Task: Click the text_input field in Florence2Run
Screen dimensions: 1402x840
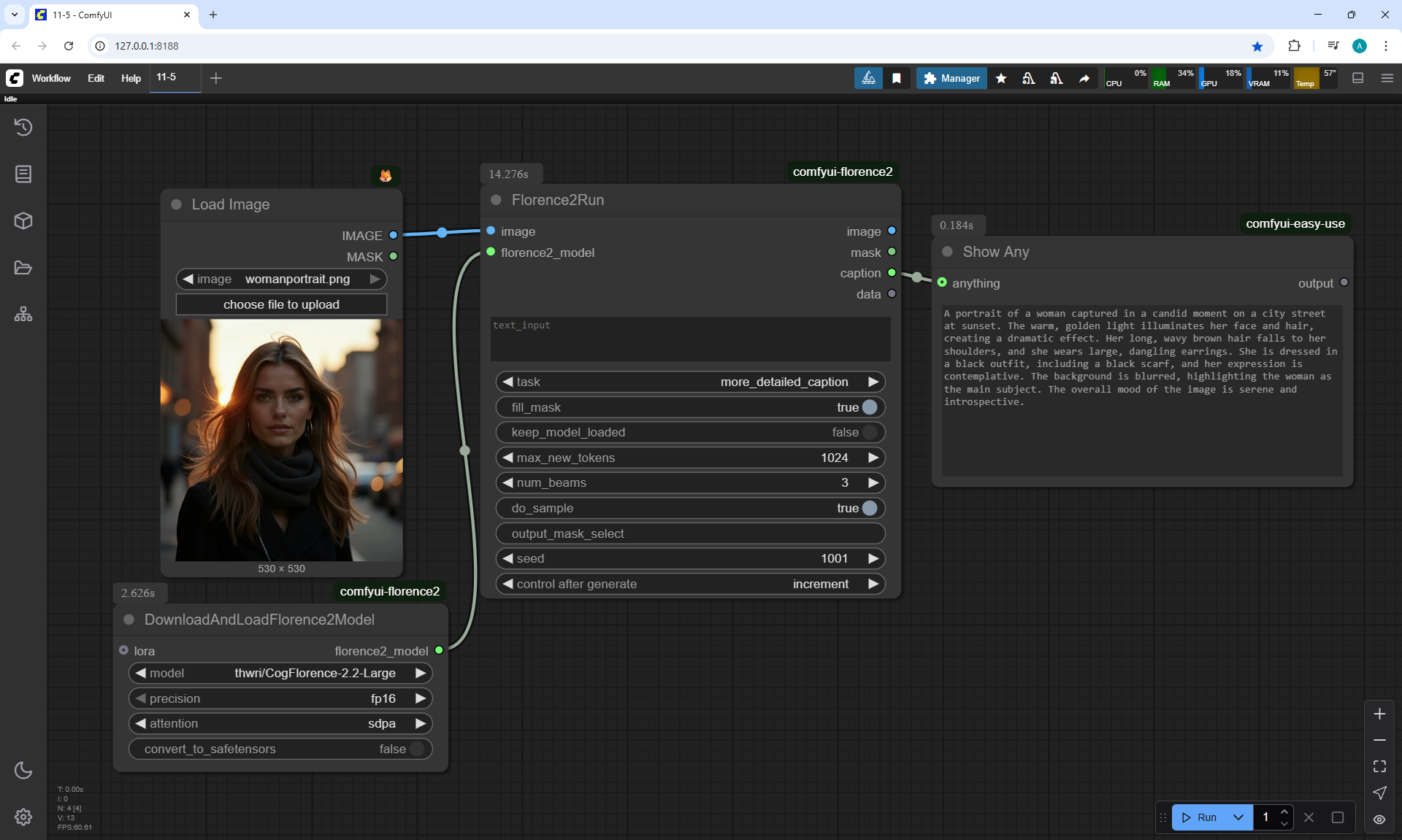Action: 689,339
